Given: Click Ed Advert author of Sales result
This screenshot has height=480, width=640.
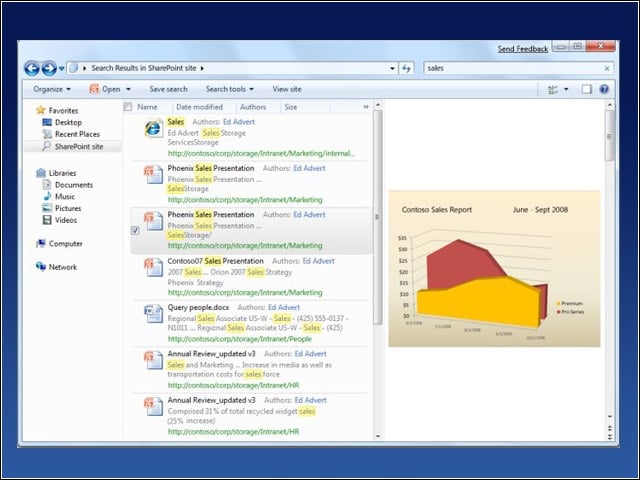Looking at the screenshot, I should click(x=239, y=122).
